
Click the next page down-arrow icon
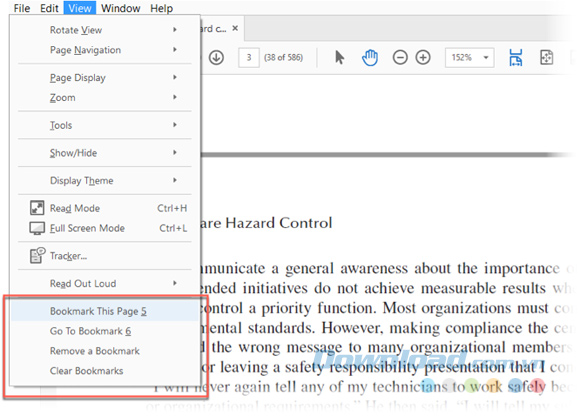(216, 57)
